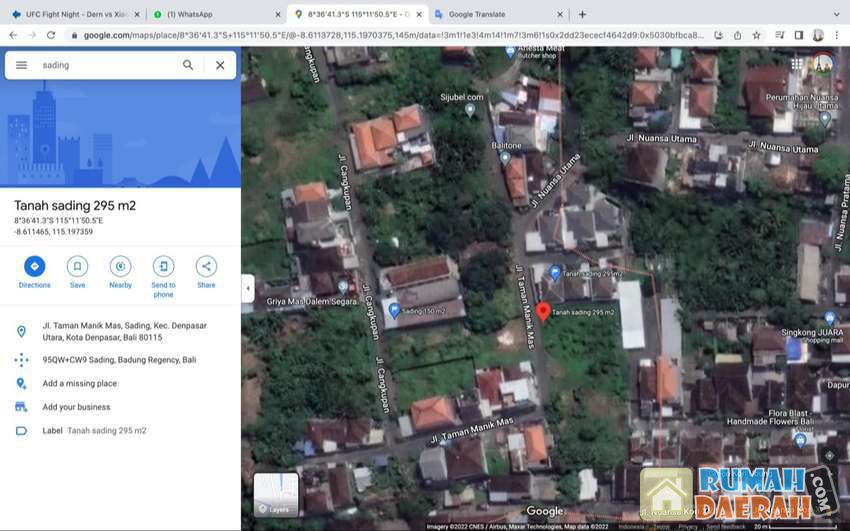Click the red Tanah sading 295 m2 pin
Image resolution: width=850 pixels, height=531 pixels.
click(x=543, y=311)
